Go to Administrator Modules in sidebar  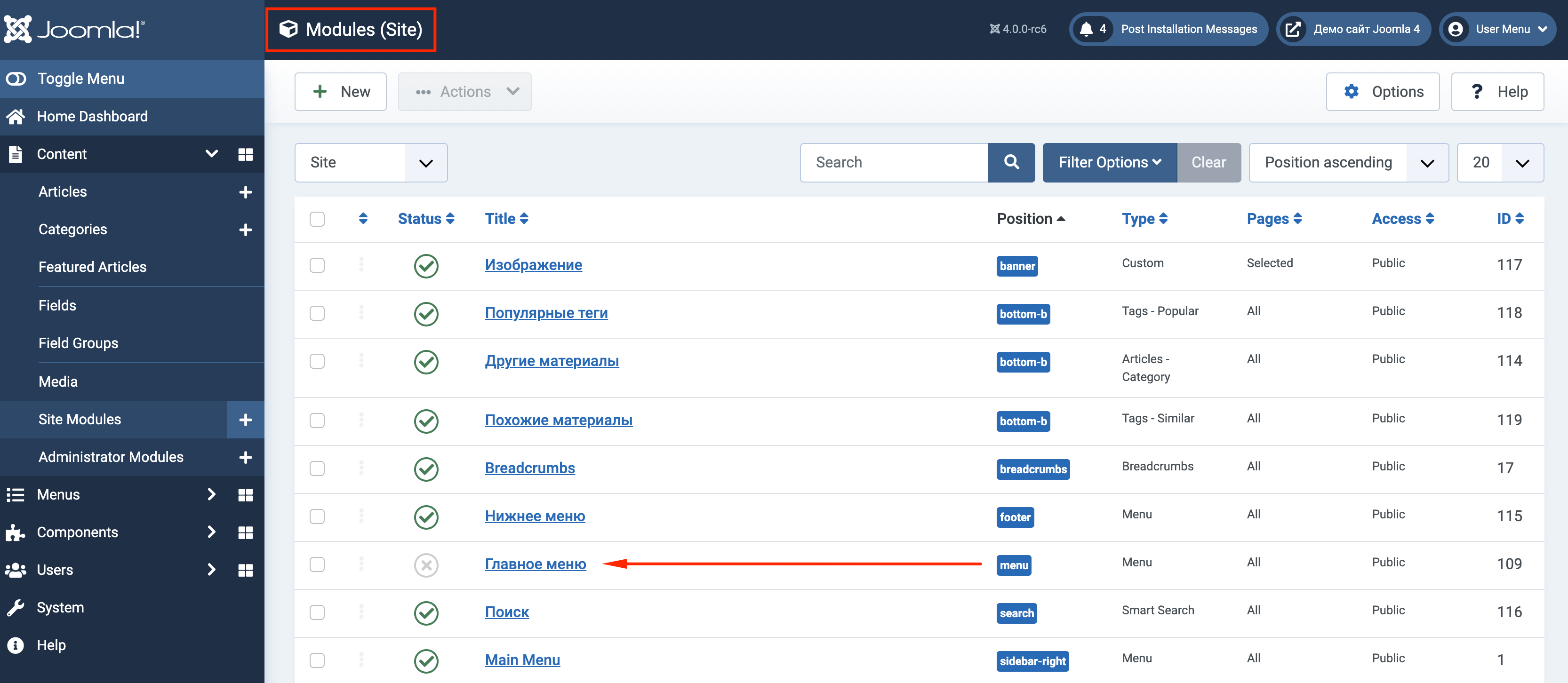(111, 457)
